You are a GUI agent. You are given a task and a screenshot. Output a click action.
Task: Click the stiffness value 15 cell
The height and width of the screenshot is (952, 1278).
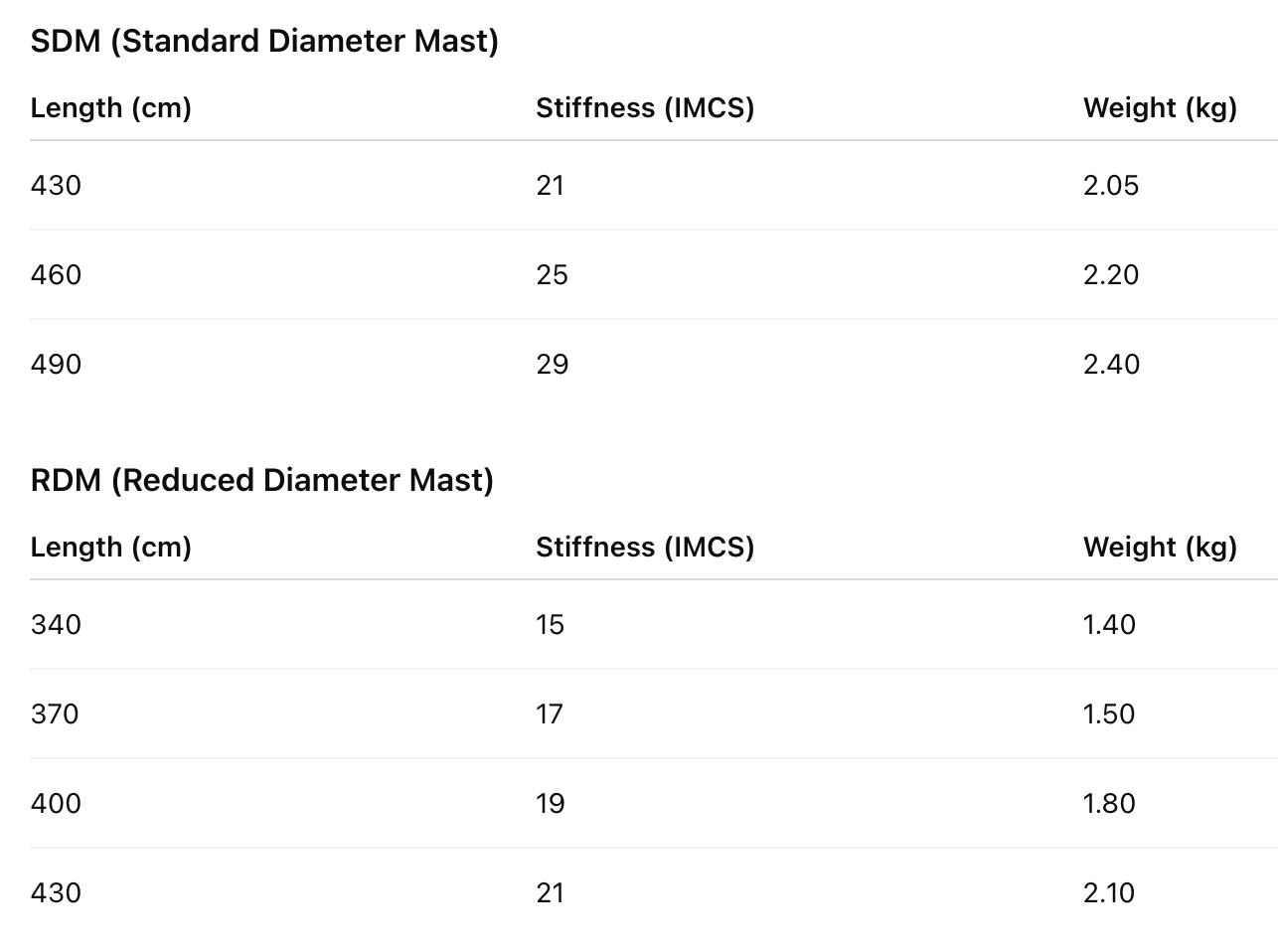click(x=550, y=624)
